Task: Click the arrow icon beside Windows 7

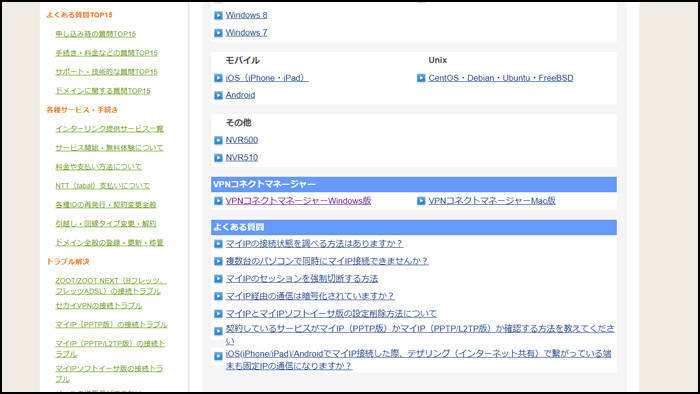Action: coord(218,33)
